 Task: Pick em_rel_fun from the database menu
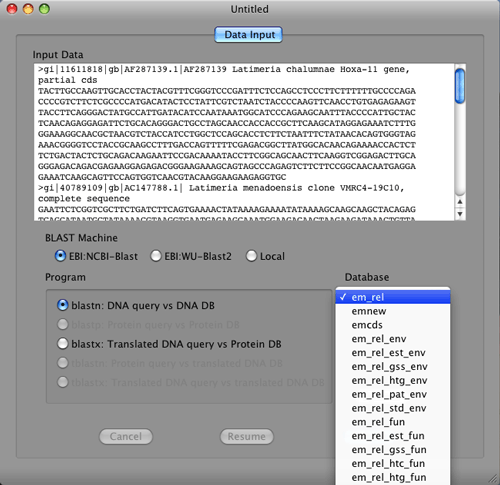pos(393,422)
